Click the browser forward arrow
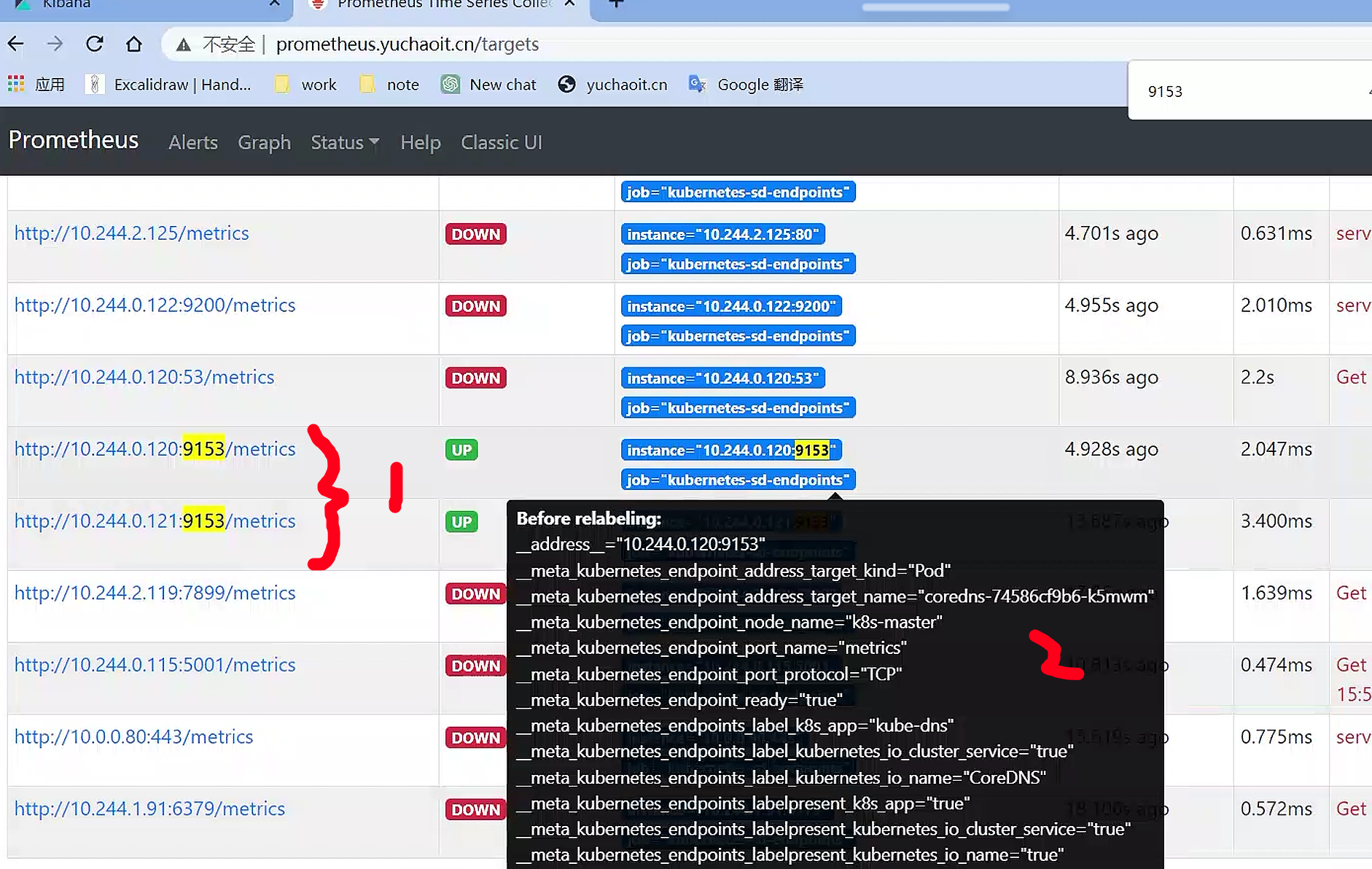This screenshot has width=1372, height=869. 55,44
